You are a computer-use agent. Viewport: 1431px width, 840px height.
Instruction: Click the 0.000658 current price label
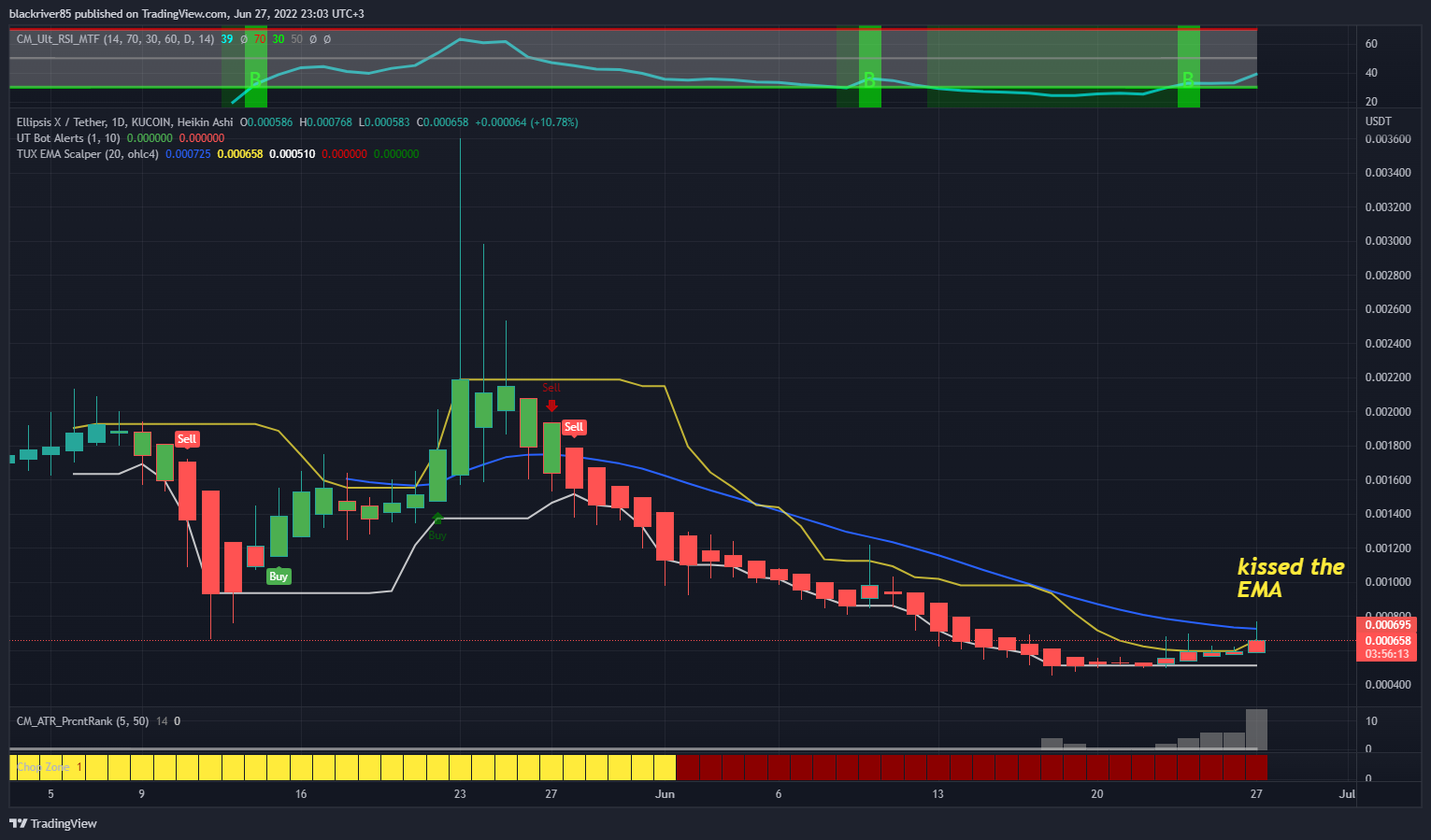pos(1387,641)
